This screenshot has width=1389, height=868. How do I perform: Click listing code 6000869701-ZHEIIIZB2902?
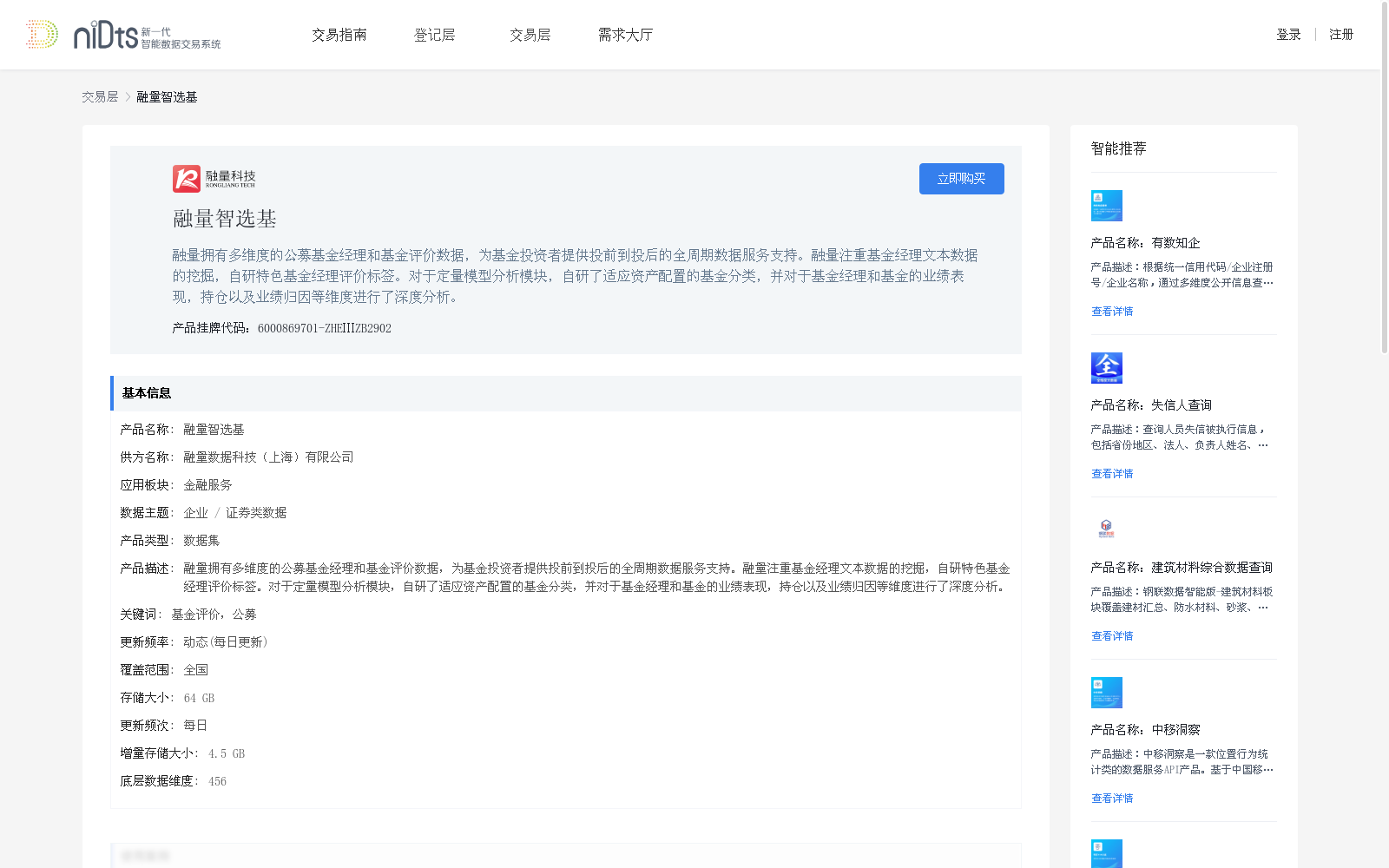325,328
